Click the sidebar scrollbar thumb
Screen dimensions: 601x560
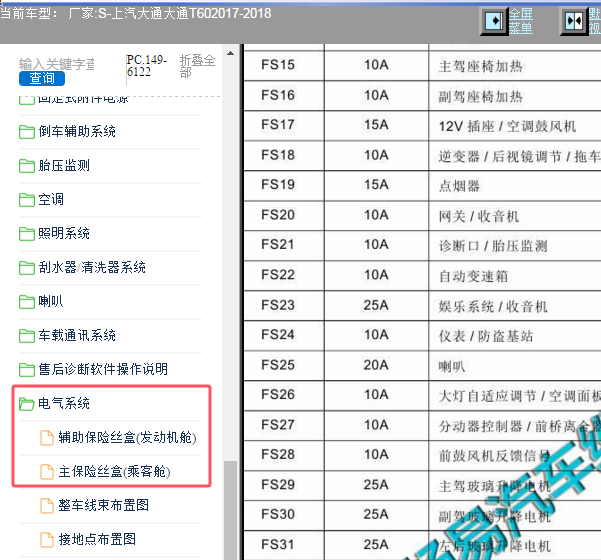click(x=230, y=510)
